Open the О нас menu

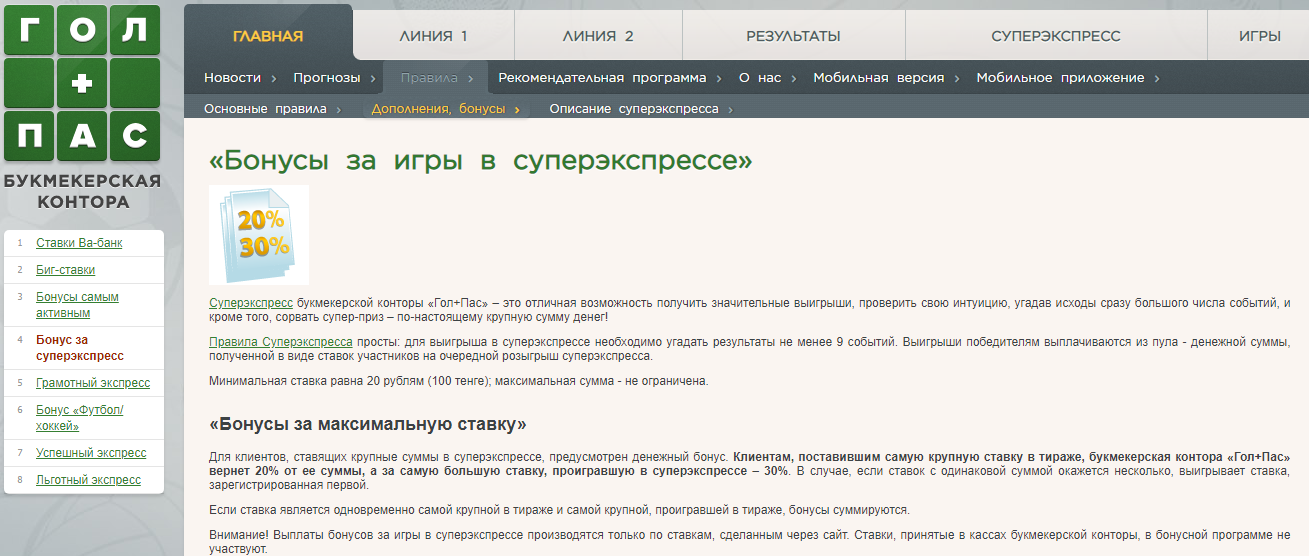[x=759, y=78]
